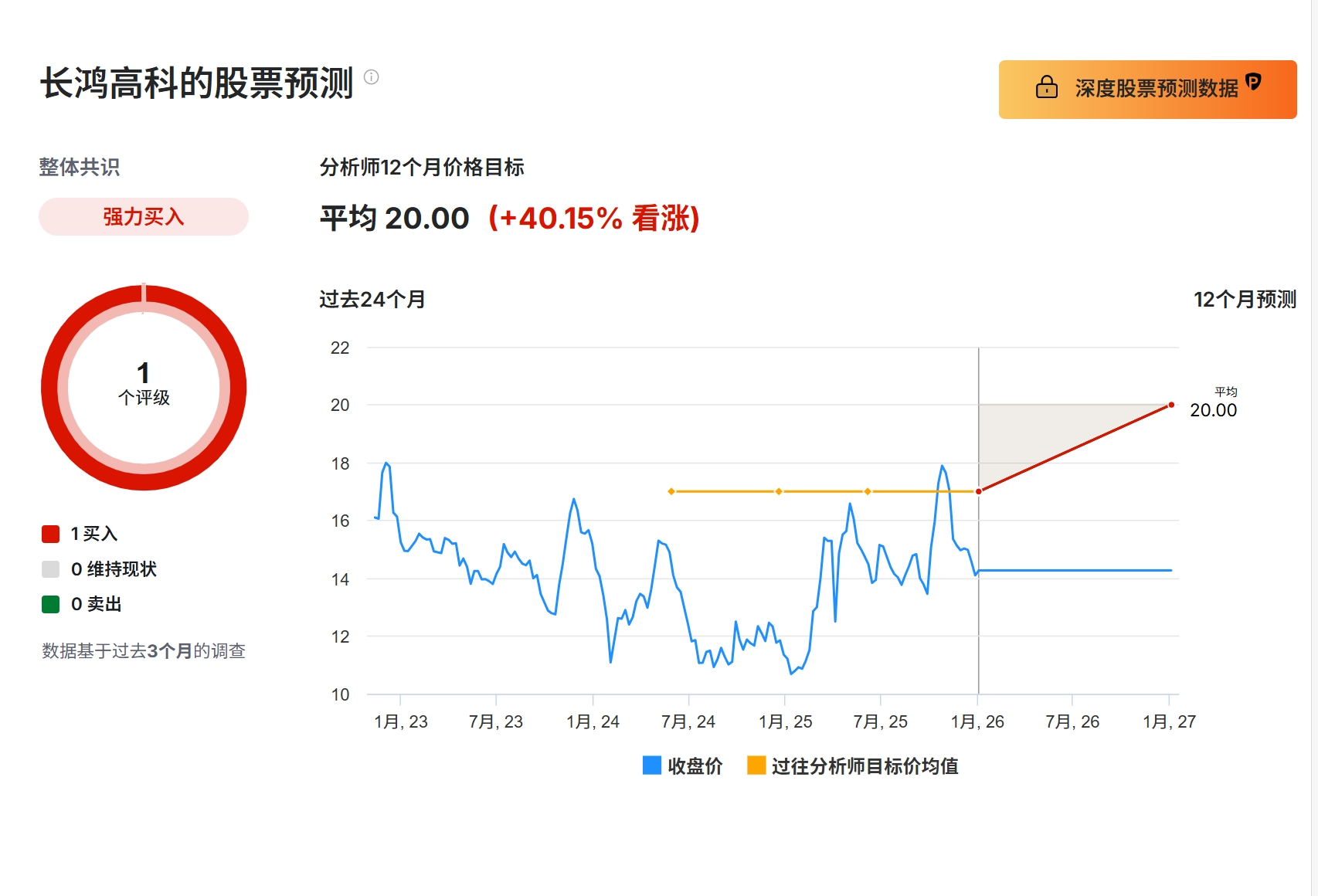
Task: Click the '7月, 25' x-axis label
Action: pos(880,721)
